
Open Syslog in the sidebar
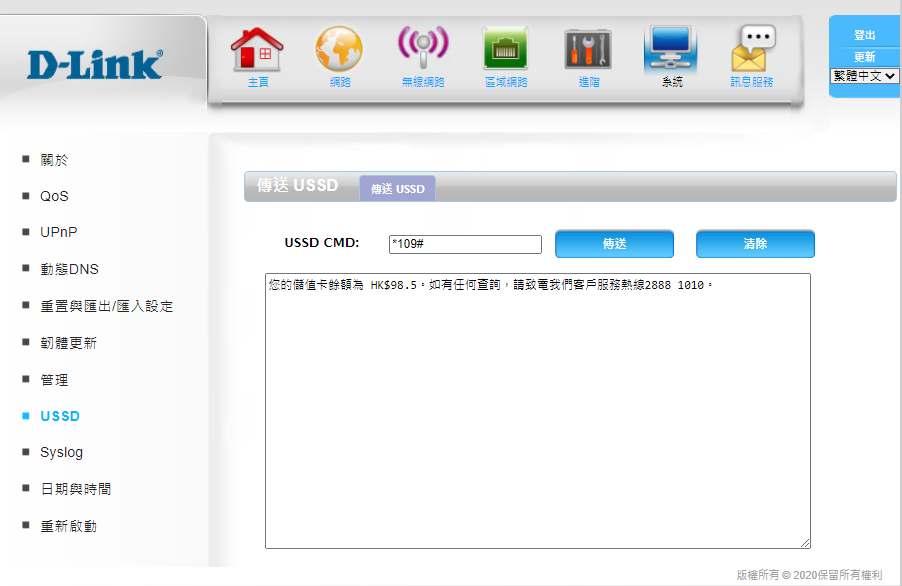[62, 453]
